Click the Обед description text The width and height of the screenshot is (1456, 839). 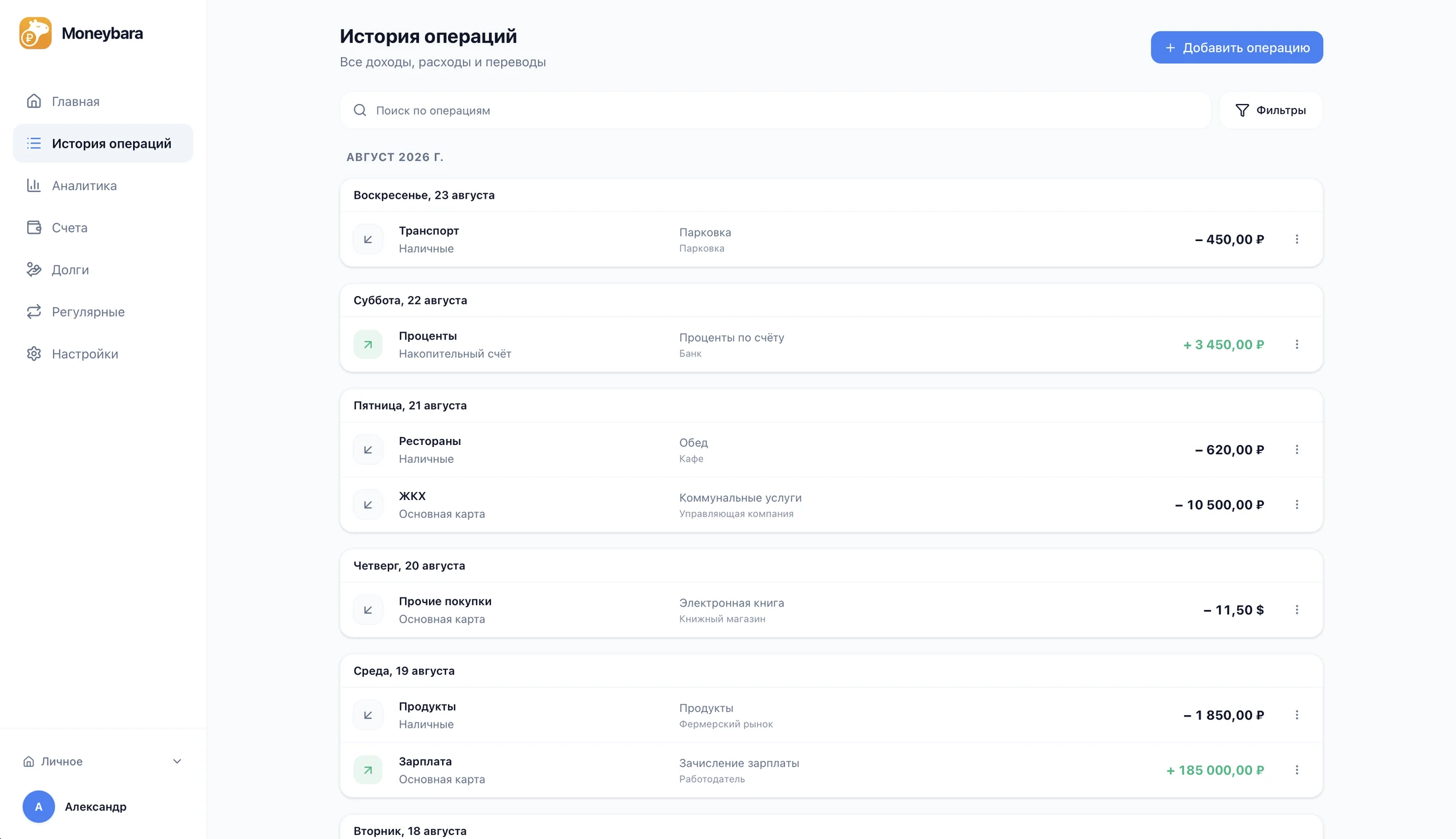[x=693, y=442]
